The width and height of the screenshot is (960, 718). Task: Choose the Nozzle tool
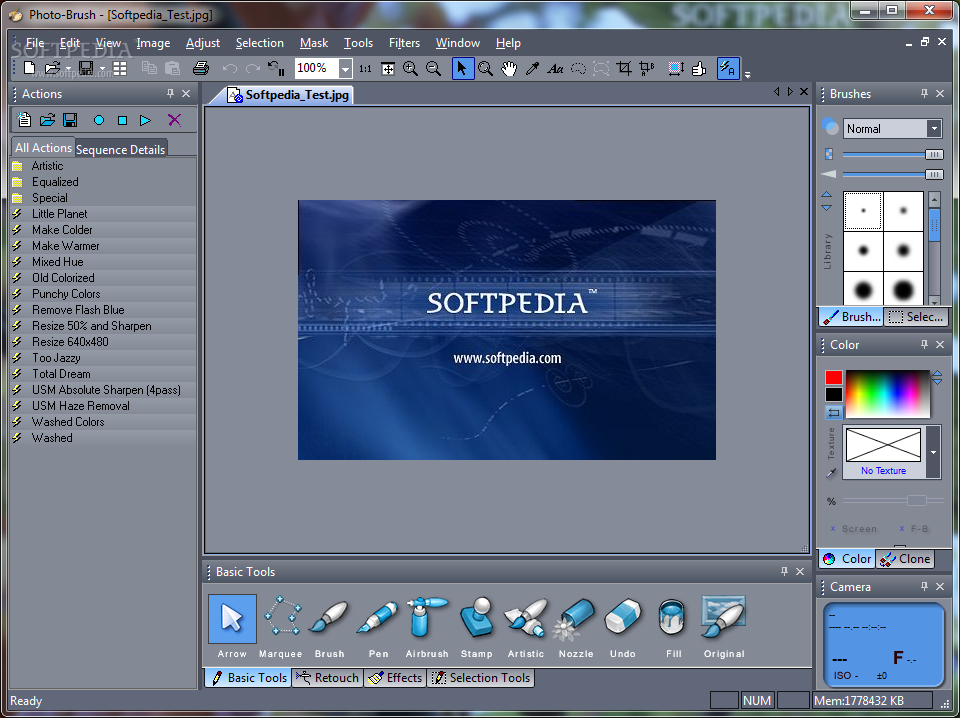pyautogui.click(x=576, y=627)
